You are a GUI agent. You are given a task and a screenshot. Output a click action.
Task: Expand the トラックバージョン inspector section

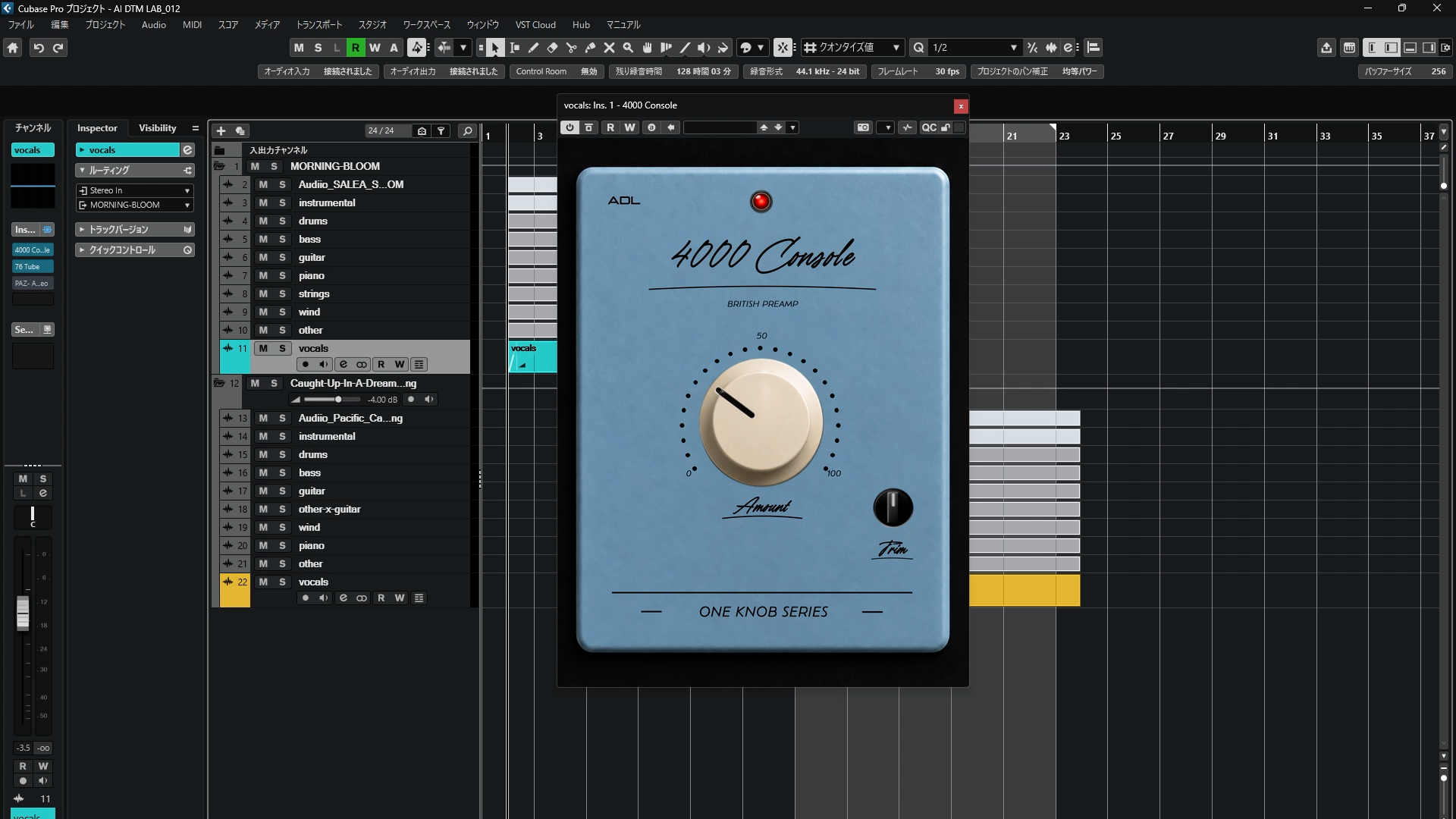[x=134, y=229]
